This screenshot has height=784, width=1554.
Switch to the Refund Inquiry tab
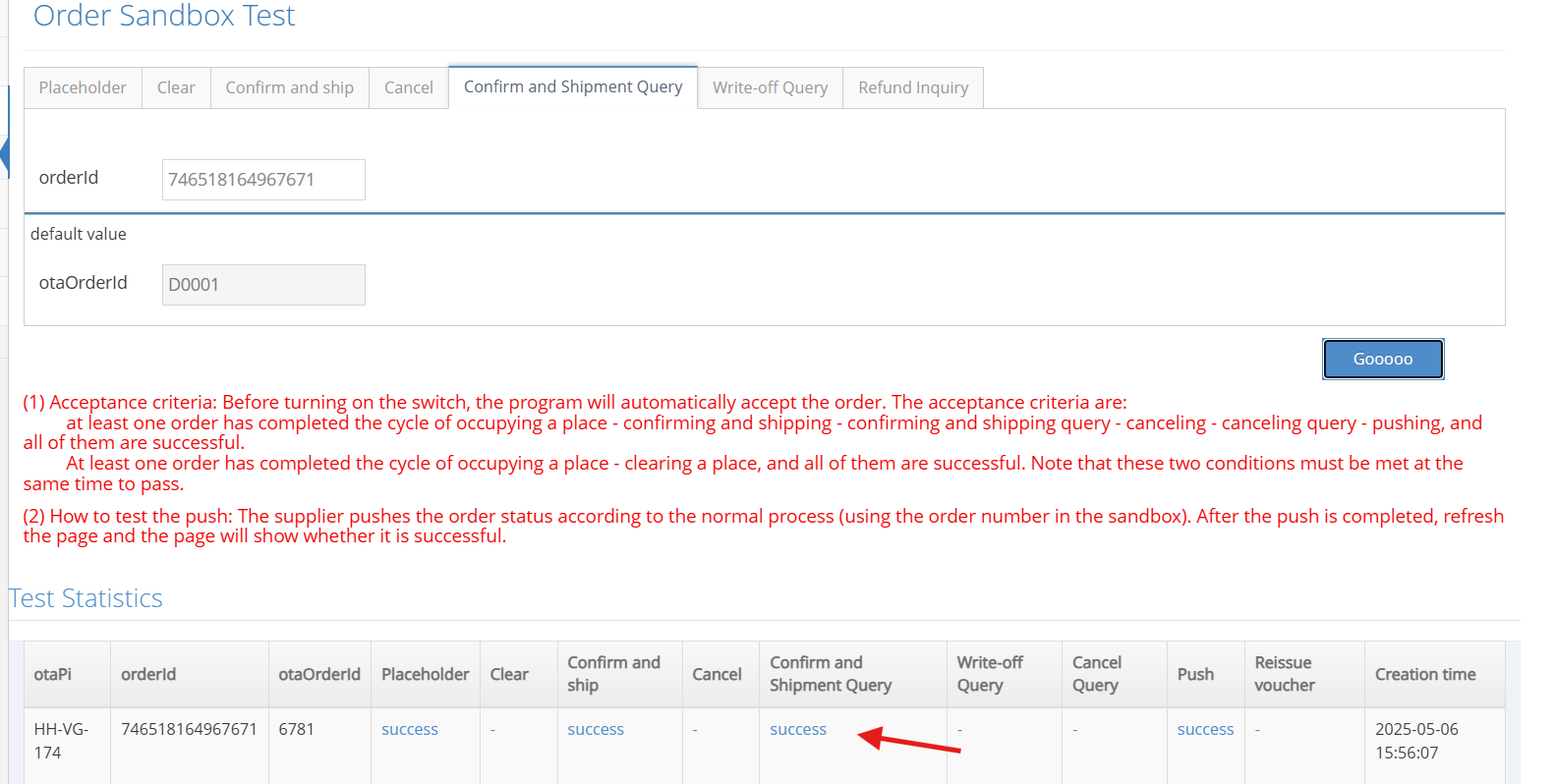point(912,87)
